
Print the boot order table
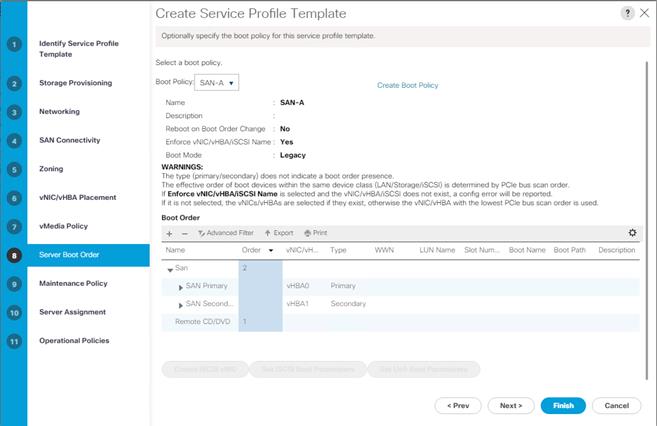[313, 232]
